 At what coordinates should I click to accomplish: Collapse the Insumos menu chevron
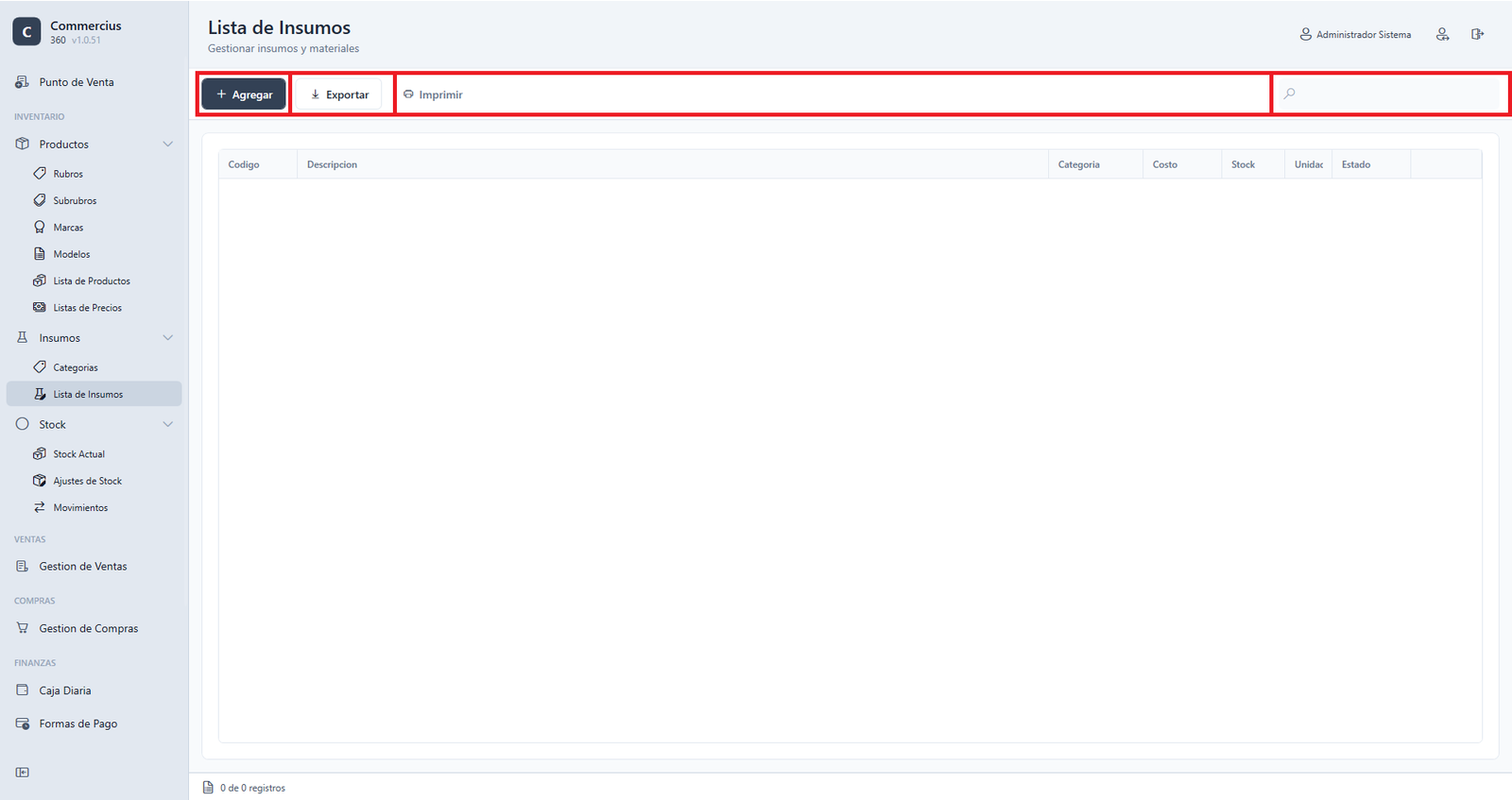point(168,338)
